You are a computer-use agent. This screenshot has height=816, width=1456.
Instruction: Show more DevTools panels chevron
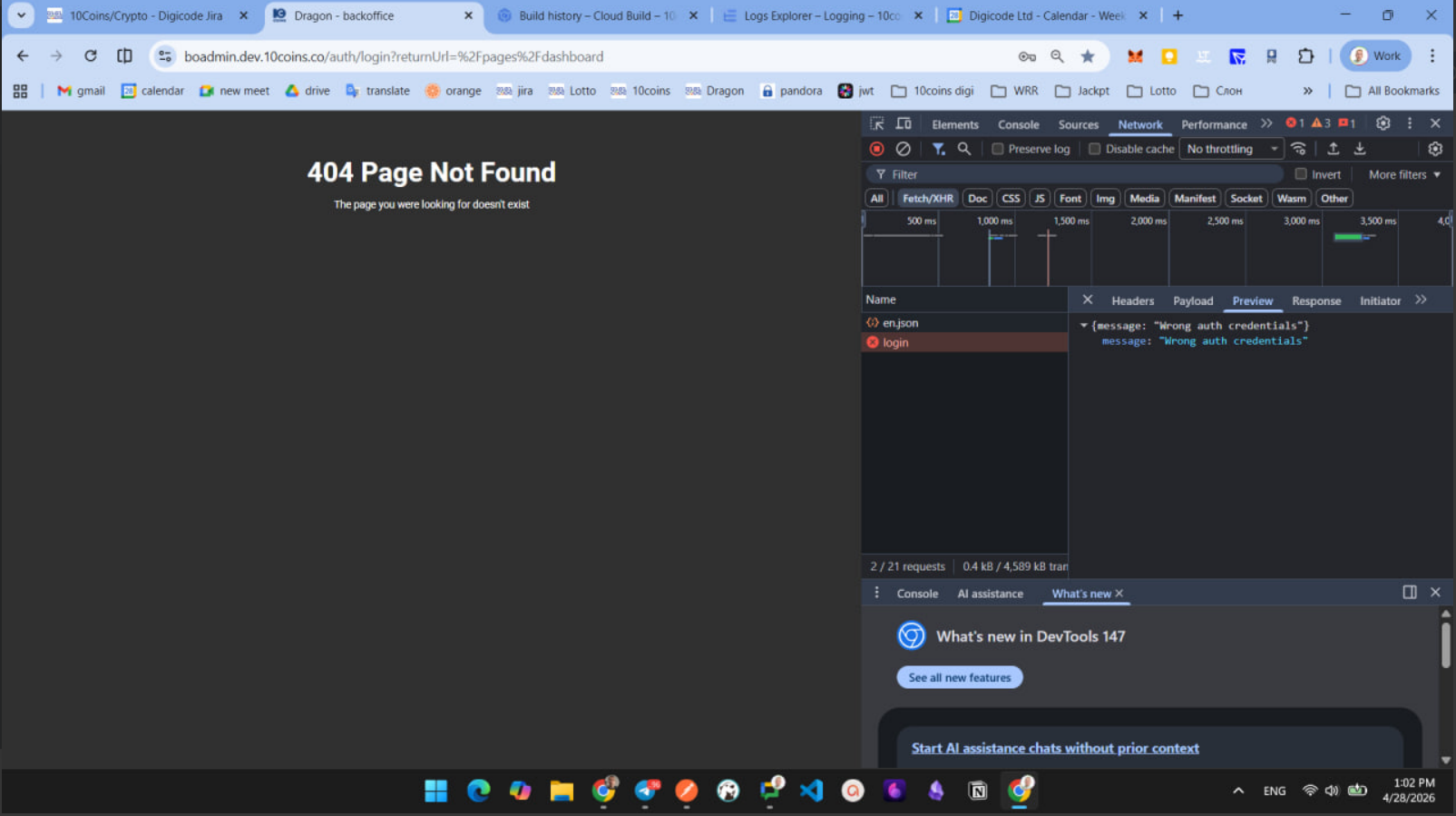pyautogui.click(x=1266, y=123)
